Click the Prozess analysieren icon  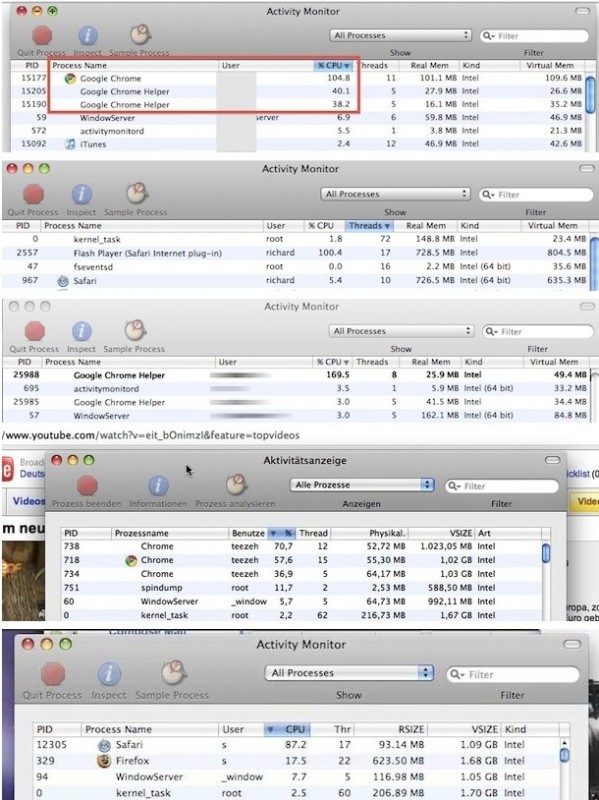[236, 485]
